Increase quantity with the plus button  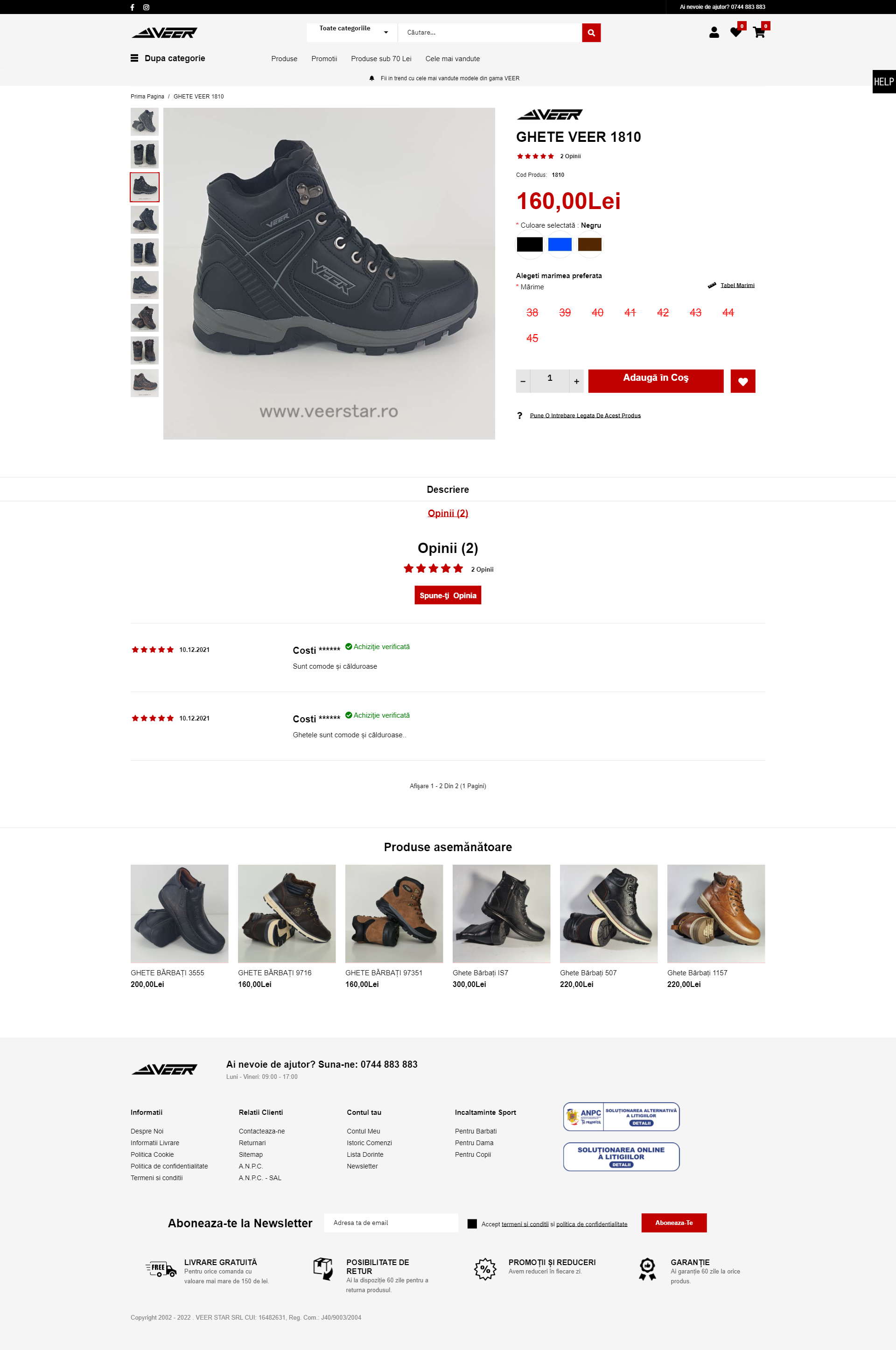577,381
